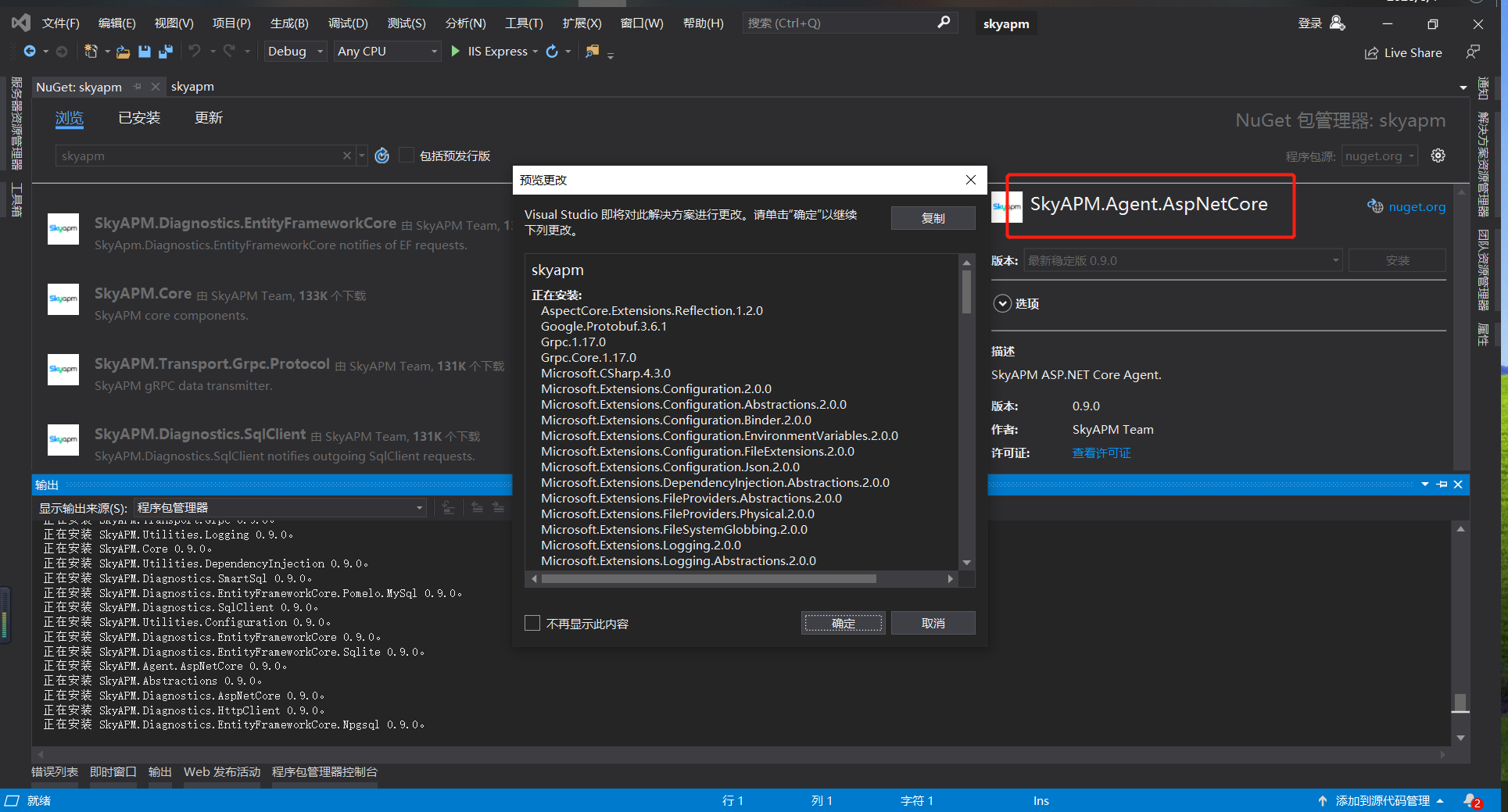Click the navigate backward arrow icon
The image size is (1508, 812).
tap(30, 52)
